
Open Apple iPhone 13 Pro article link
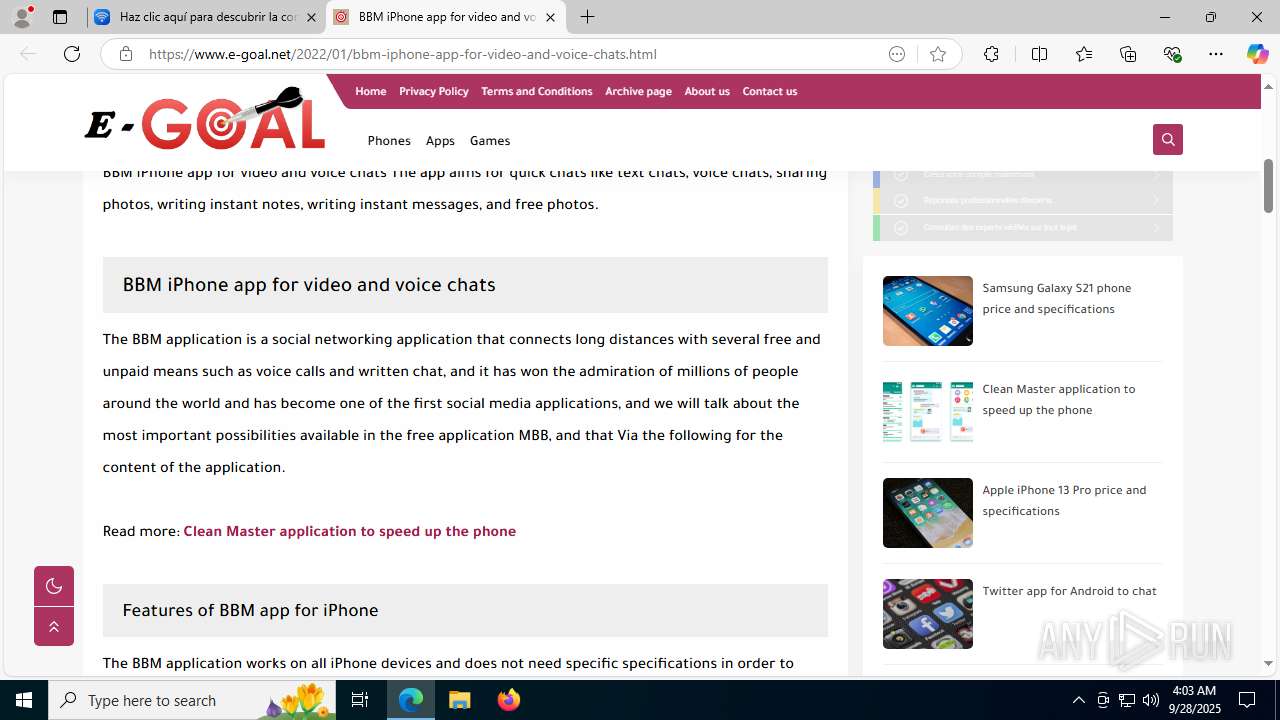pos(1064,500)
